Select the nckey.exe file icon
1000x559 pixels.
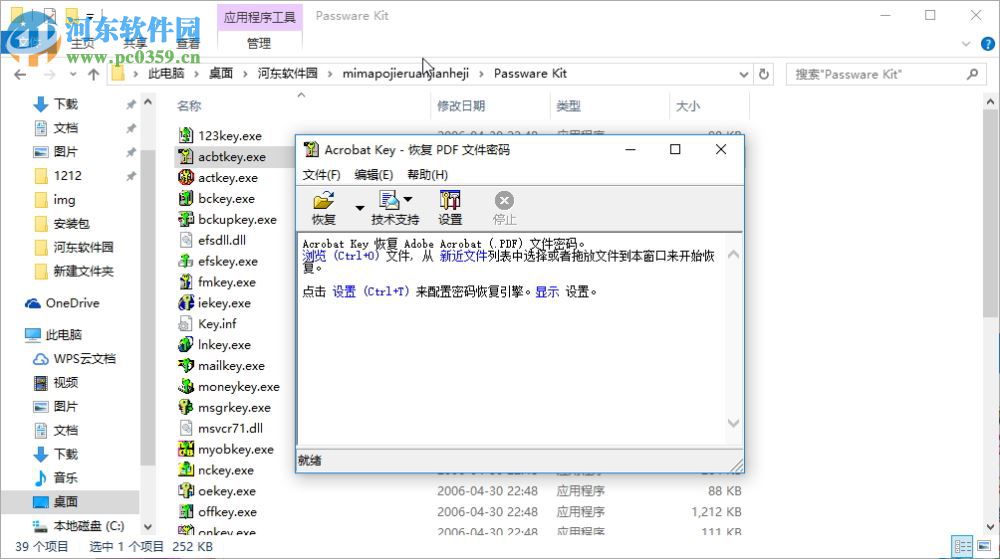coord(186,470)
